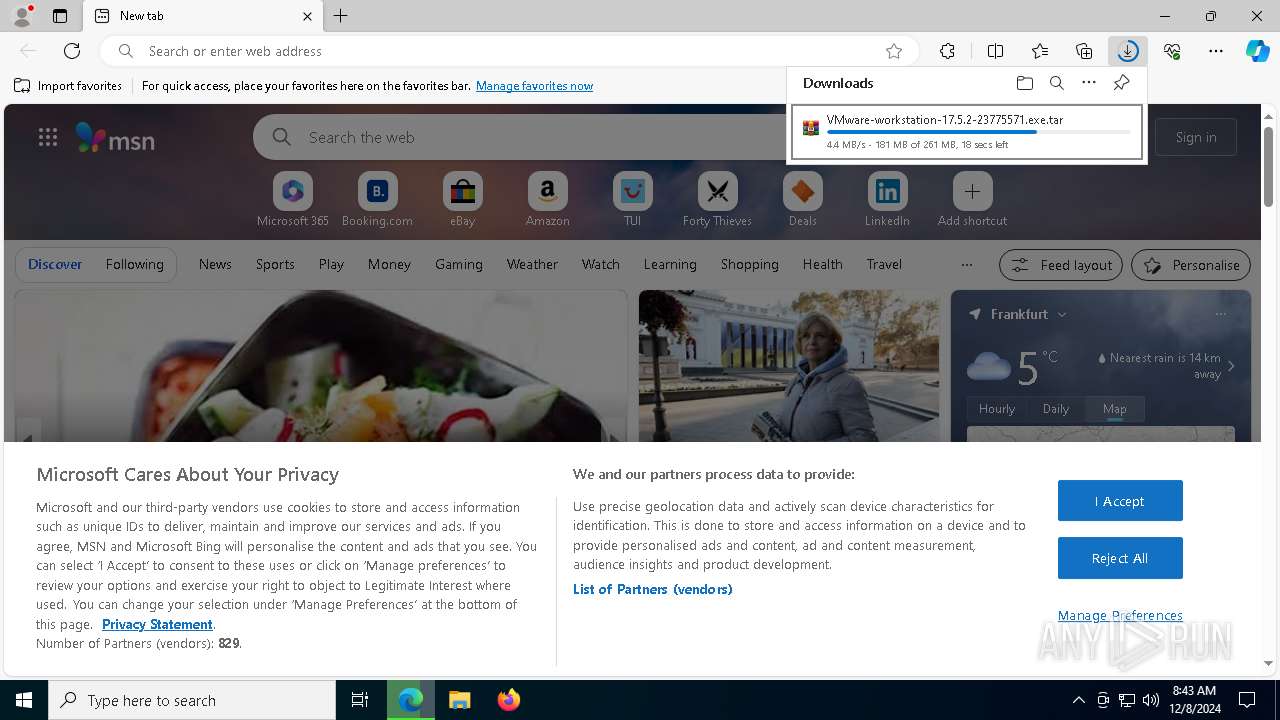Open File Explorer from taskbar
The height and width of the screenshot is (720, 1280).
(x=460, y=700)
